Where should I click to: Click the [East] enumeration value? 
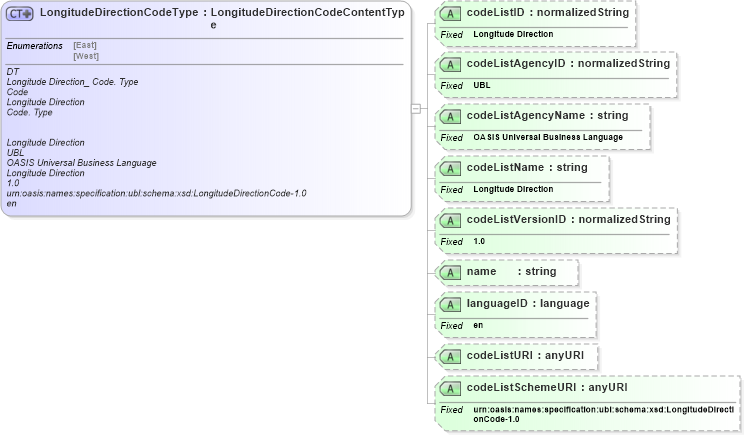coord(85,46)
